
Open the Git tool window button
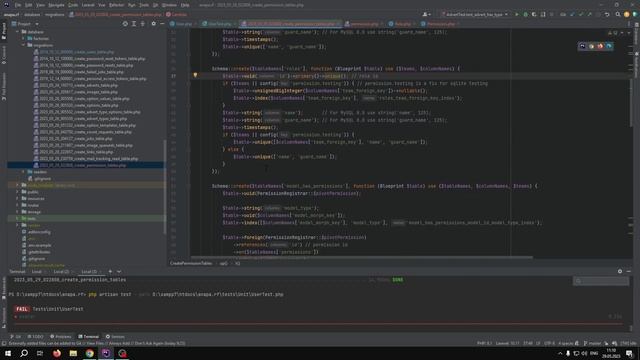coord(16,337)
